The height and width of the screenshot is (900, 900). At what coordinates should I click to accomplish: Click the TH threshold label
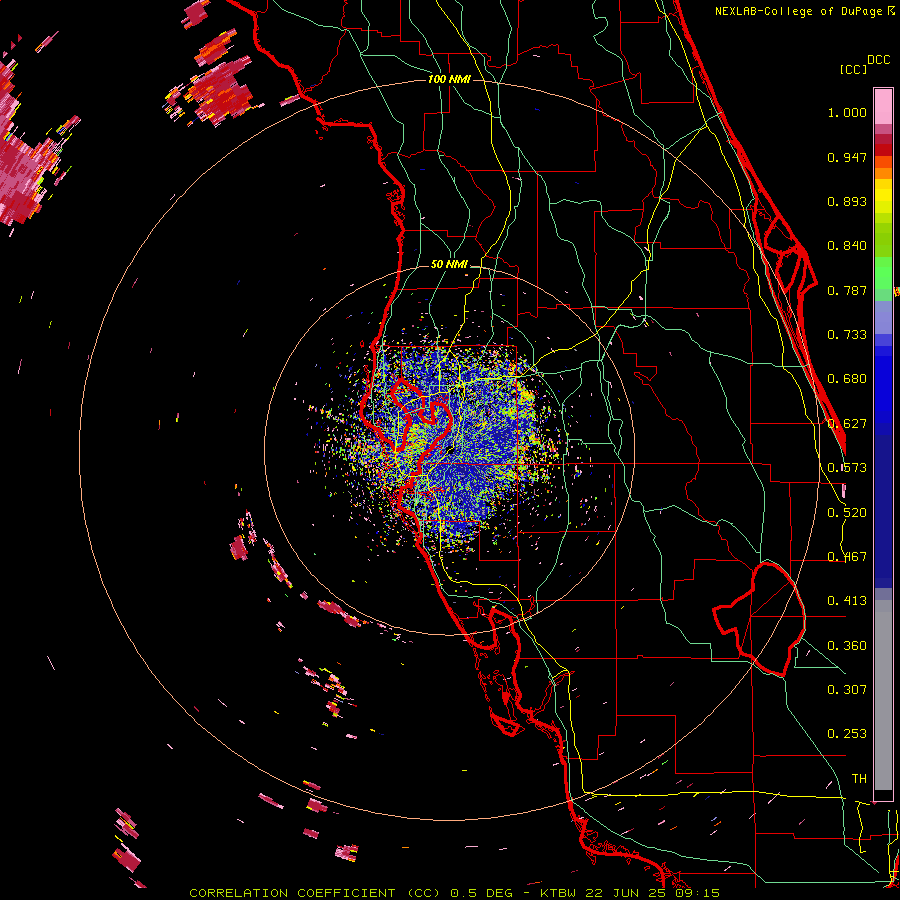click(x=859, y=779)
